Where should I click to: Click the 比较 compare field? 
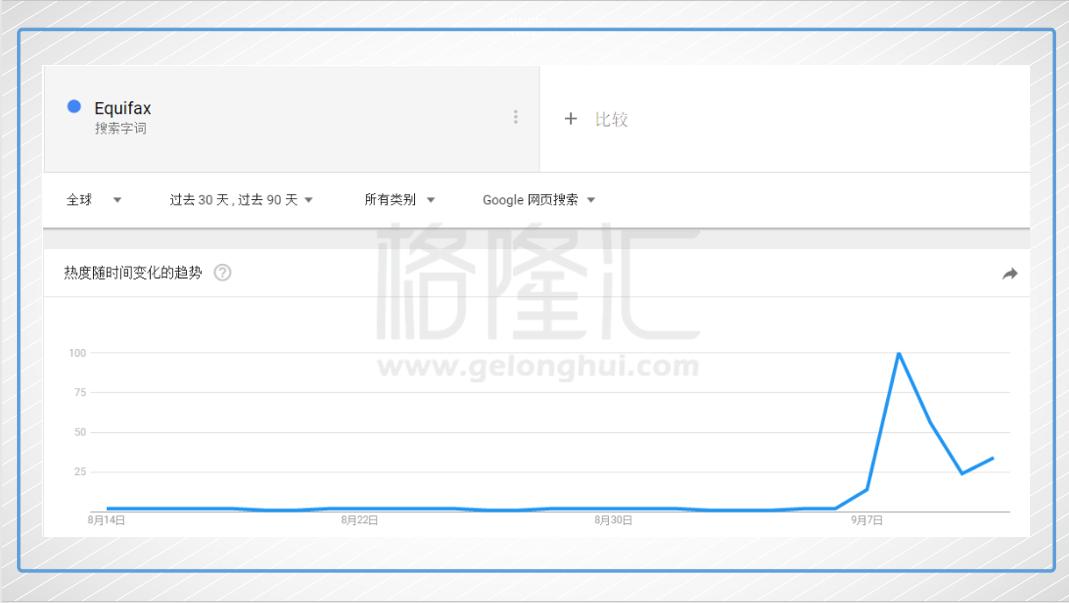785,119
